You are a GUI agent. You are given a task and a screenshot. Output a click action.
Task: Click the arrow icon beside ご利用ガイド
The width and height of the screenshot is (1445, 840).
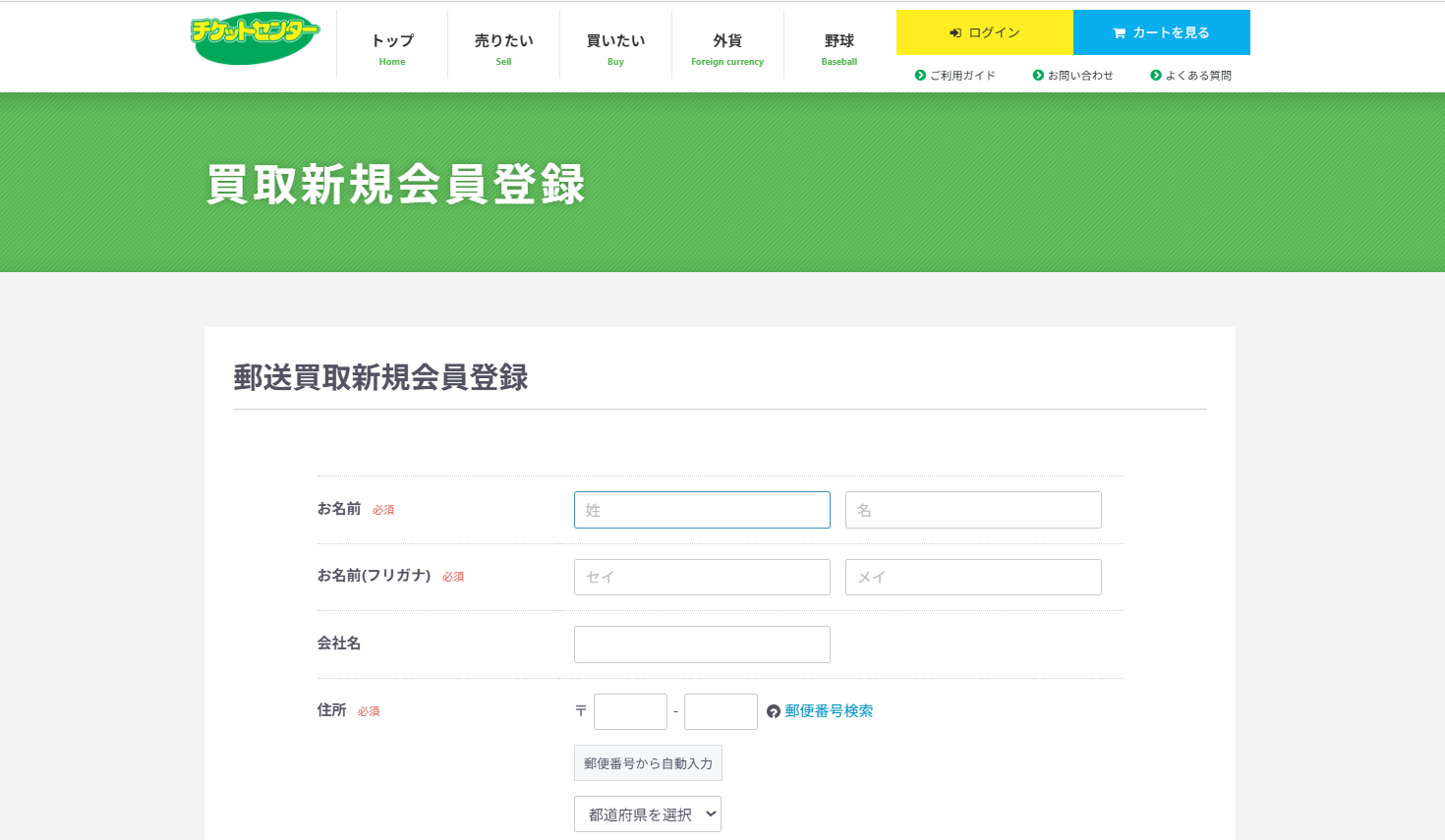tap(920, 76)
